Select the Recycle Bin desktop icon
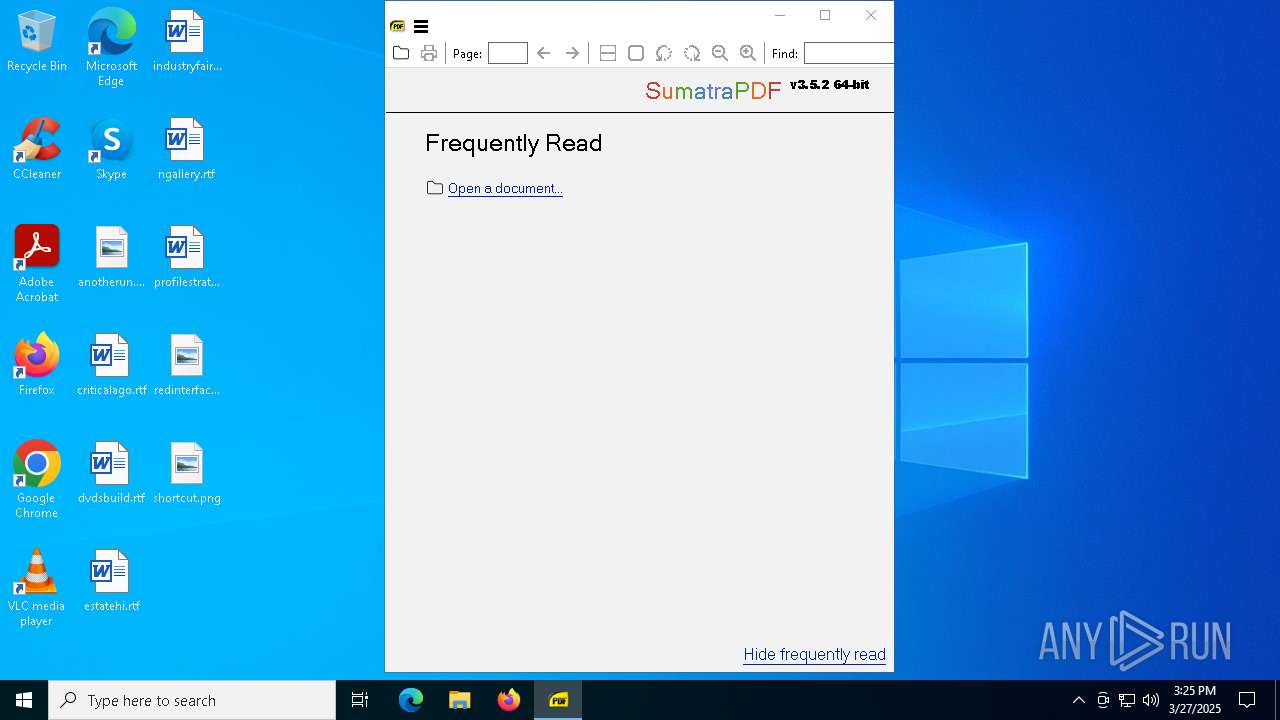Viewport: 1280px width, 720px height. tap(37, 42)
